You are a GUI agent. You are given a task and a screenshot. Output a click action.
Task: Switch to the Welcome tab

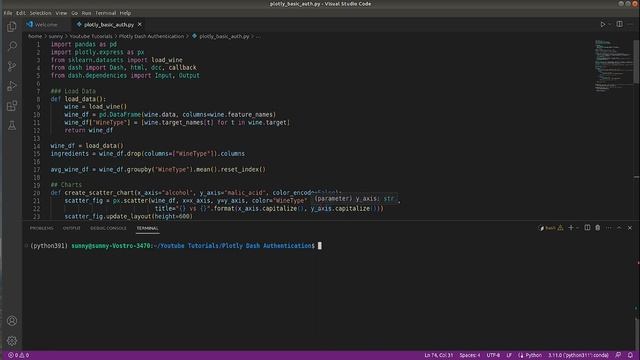[47, 24]
